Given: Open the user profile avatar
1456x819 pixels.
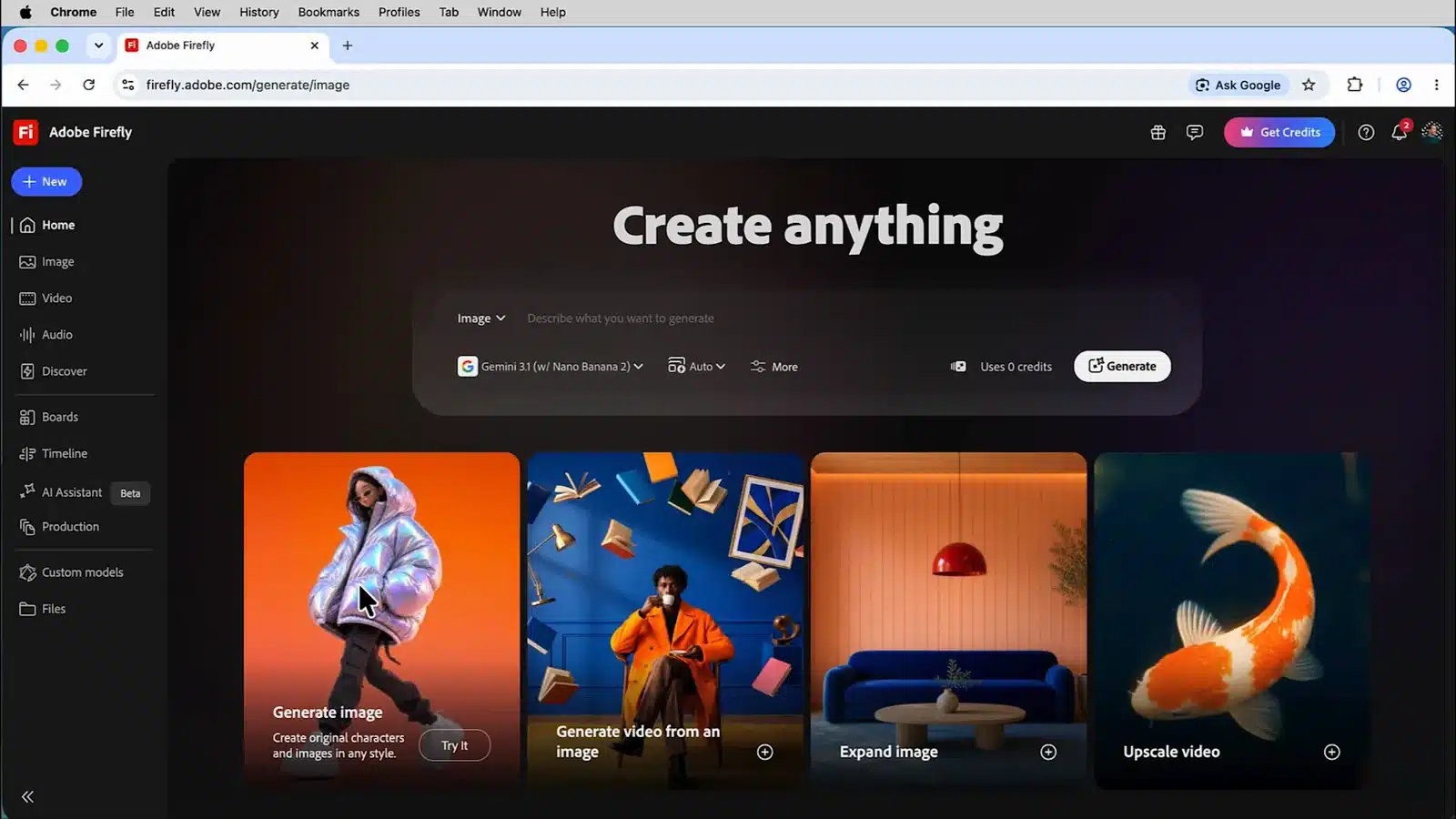Looking at the screenshot, I should coord(1432,132).
